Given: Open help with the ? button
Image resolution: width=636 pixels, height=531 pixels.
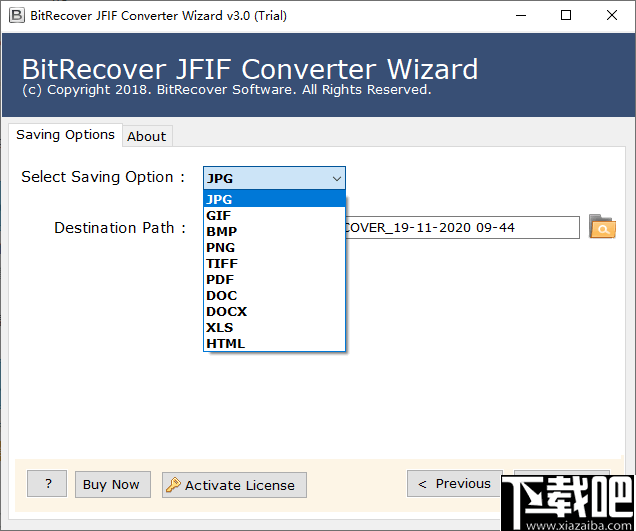Looking at the screenshot, I should tap(47, 484).
